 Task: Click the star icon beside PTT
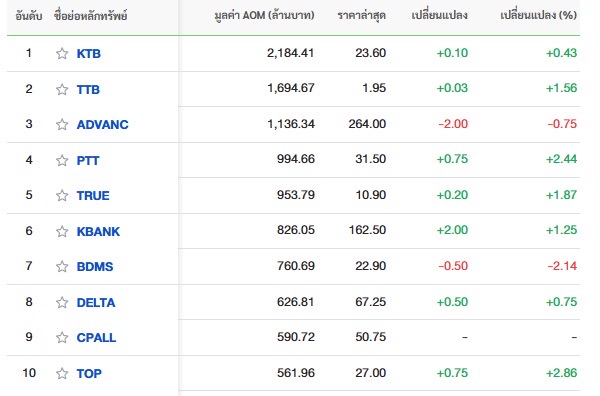(62, 160)
